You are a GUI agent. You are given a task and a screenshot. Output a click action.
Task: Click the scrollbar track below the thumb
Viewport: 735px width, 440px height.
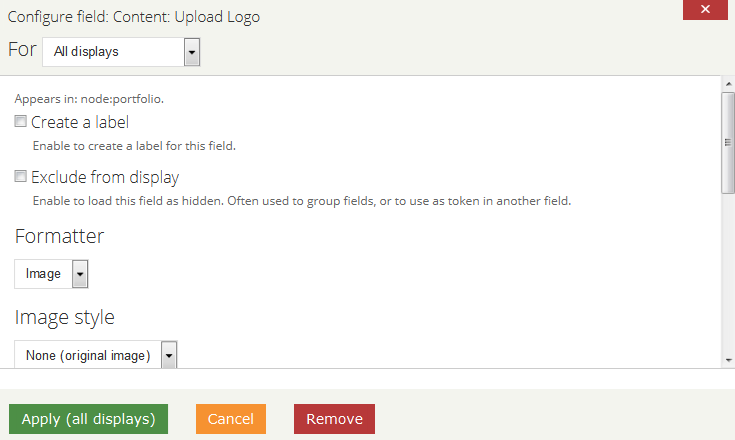click(728, 273)
